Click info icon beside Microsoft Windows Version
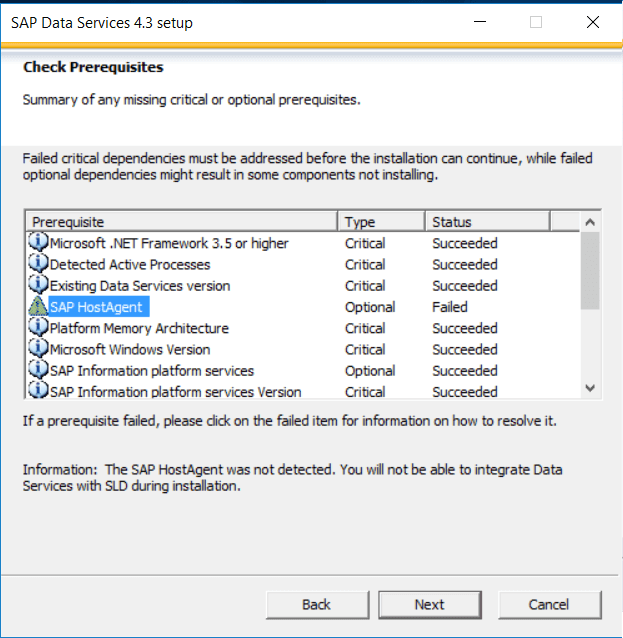 (x=38, y=348)
